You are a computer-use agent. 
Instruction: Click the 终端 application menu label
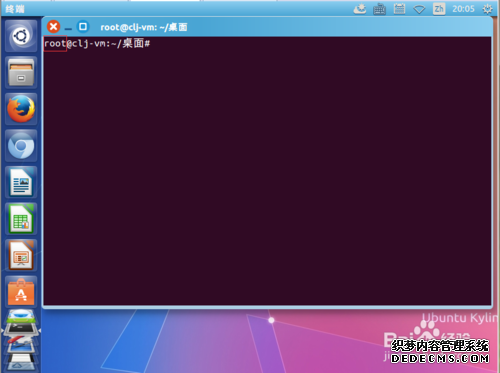(15, 9)
